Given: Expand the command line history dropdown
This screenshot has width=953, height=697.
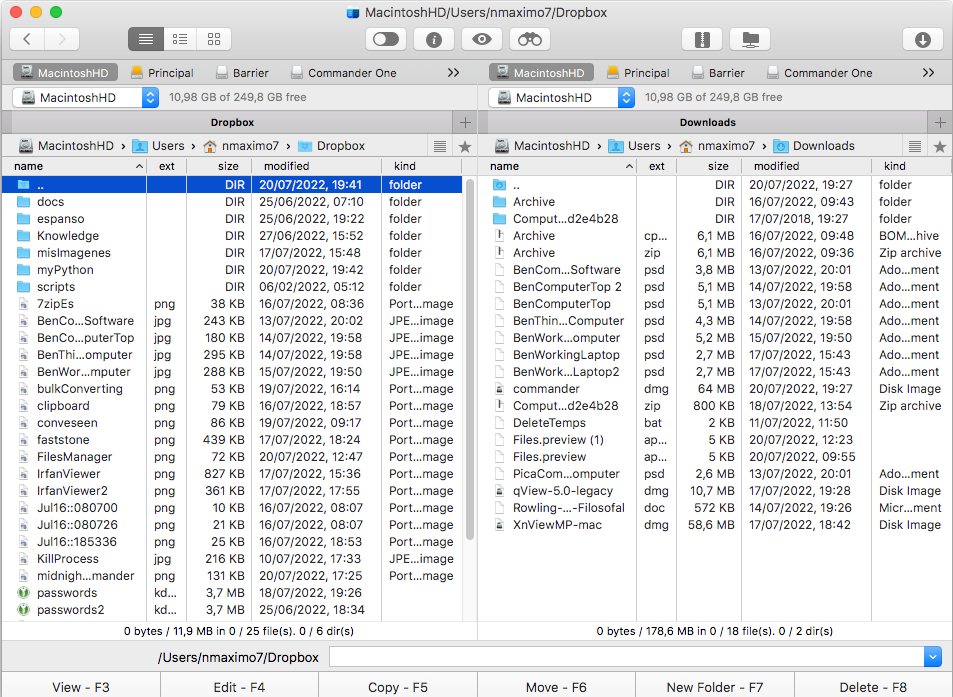Looking at the screenshot, I should 932,657.
